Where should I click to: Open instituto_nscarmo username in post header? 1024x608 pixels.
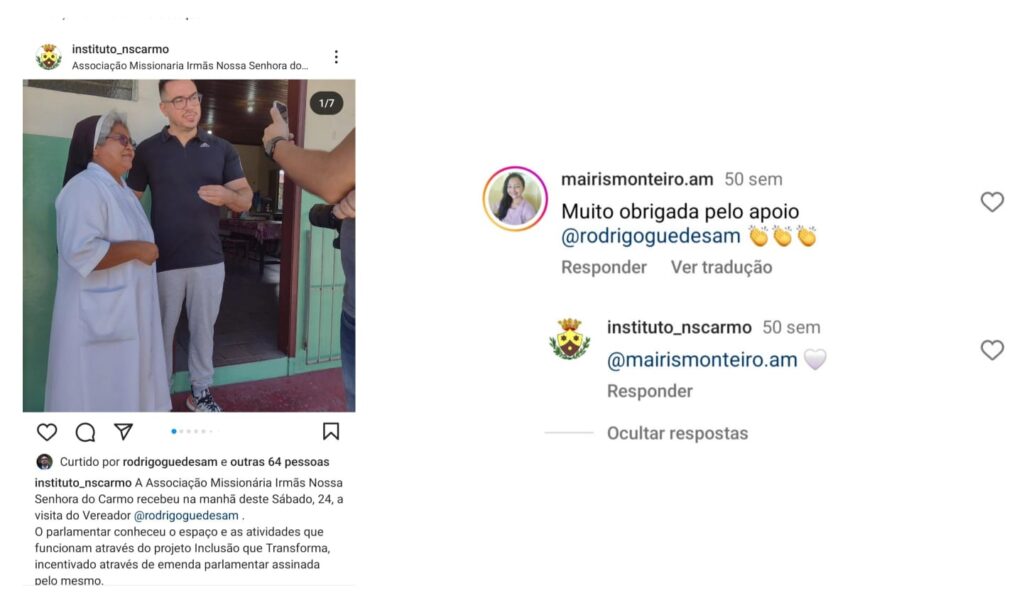120,49
